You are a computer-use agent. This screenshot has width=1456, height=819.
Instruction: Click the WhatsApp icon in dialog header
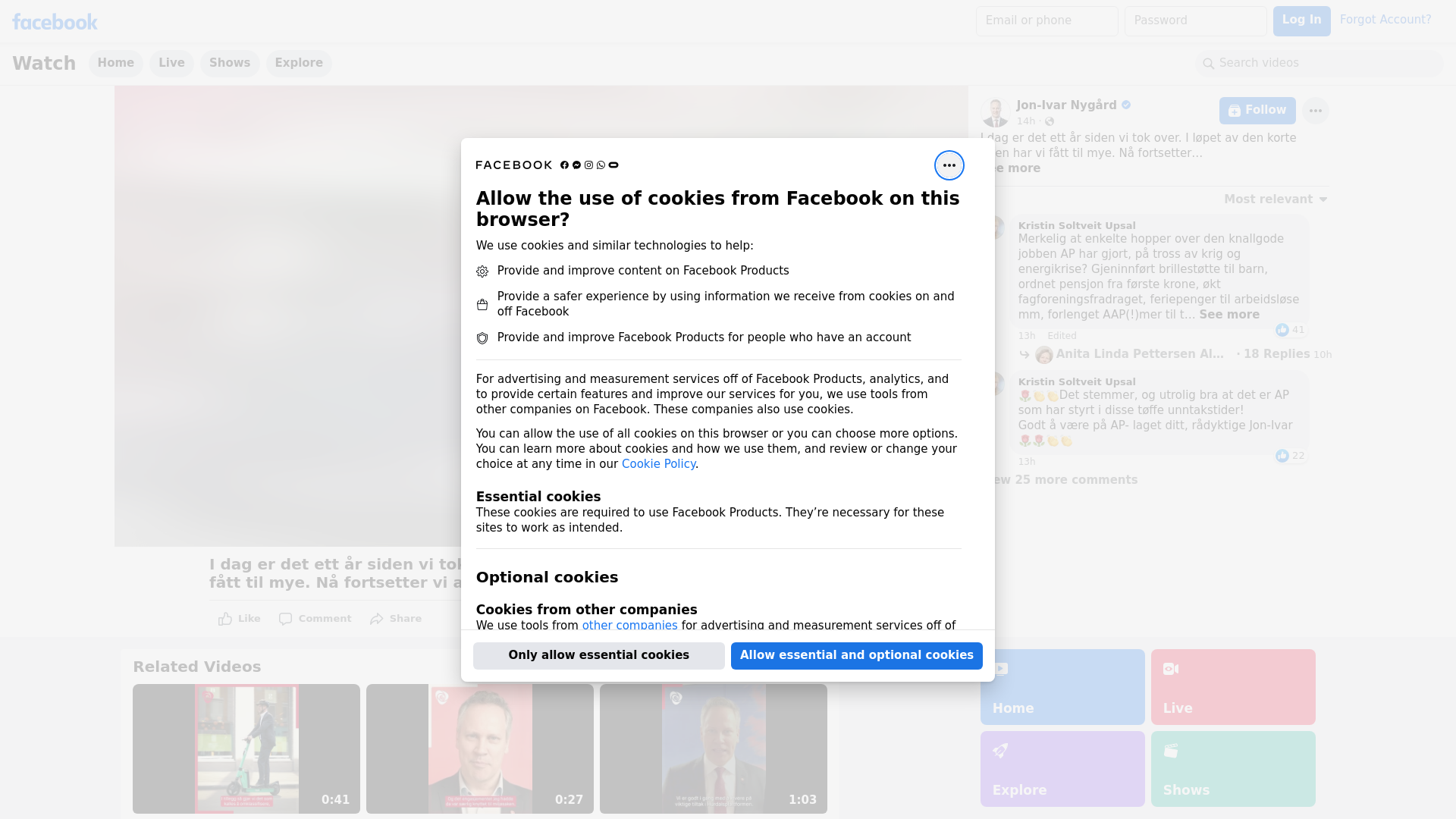click(x=601, y=165)
